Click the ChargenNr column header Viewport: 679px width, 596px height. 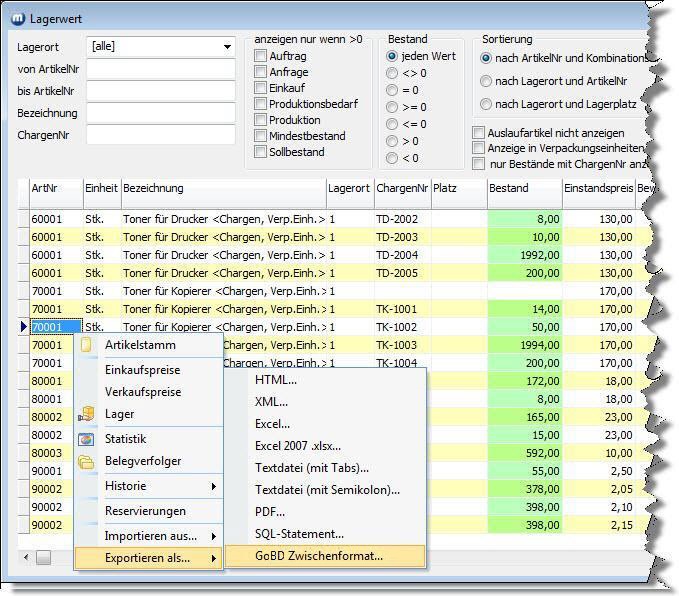coord(401,188)
